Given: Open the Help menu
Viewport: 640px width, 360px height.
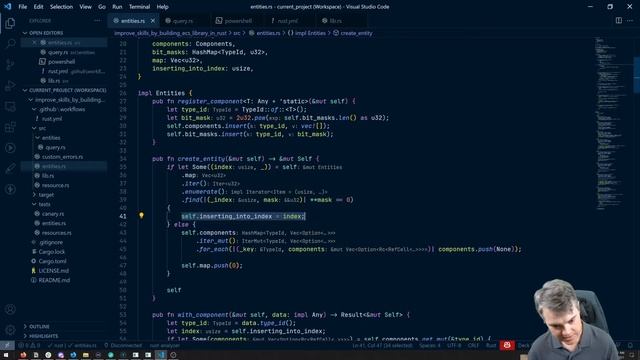Looking at the screenshot, I should (x=162, y=7).
